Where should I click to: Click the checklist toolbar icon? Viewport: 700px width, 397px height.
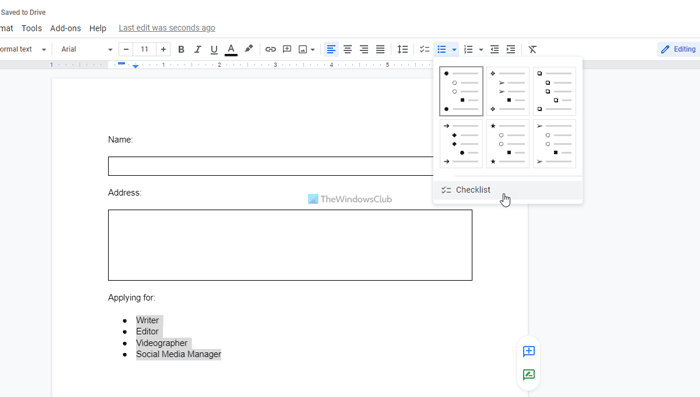pyautogui.click(x=424, y=50)
